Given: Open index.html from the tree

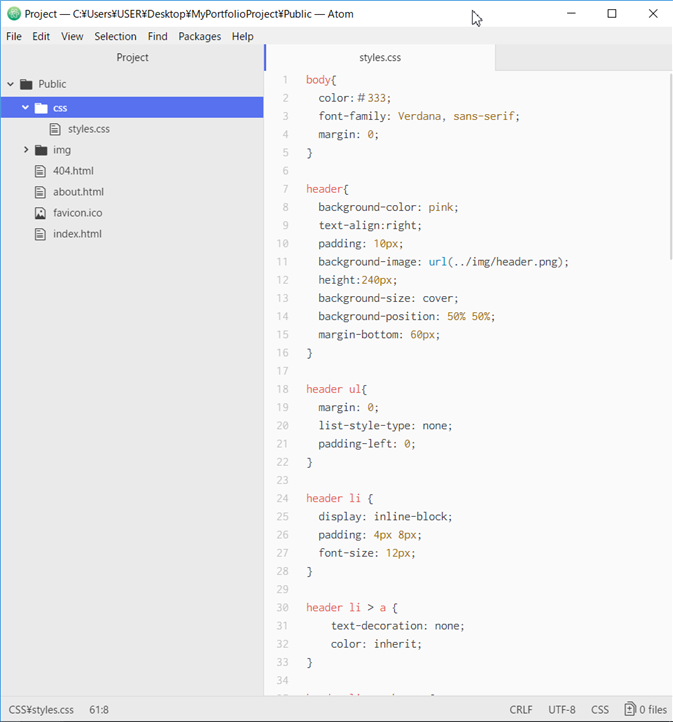Looking at the screenshot, I should click(x=77, y=234).
